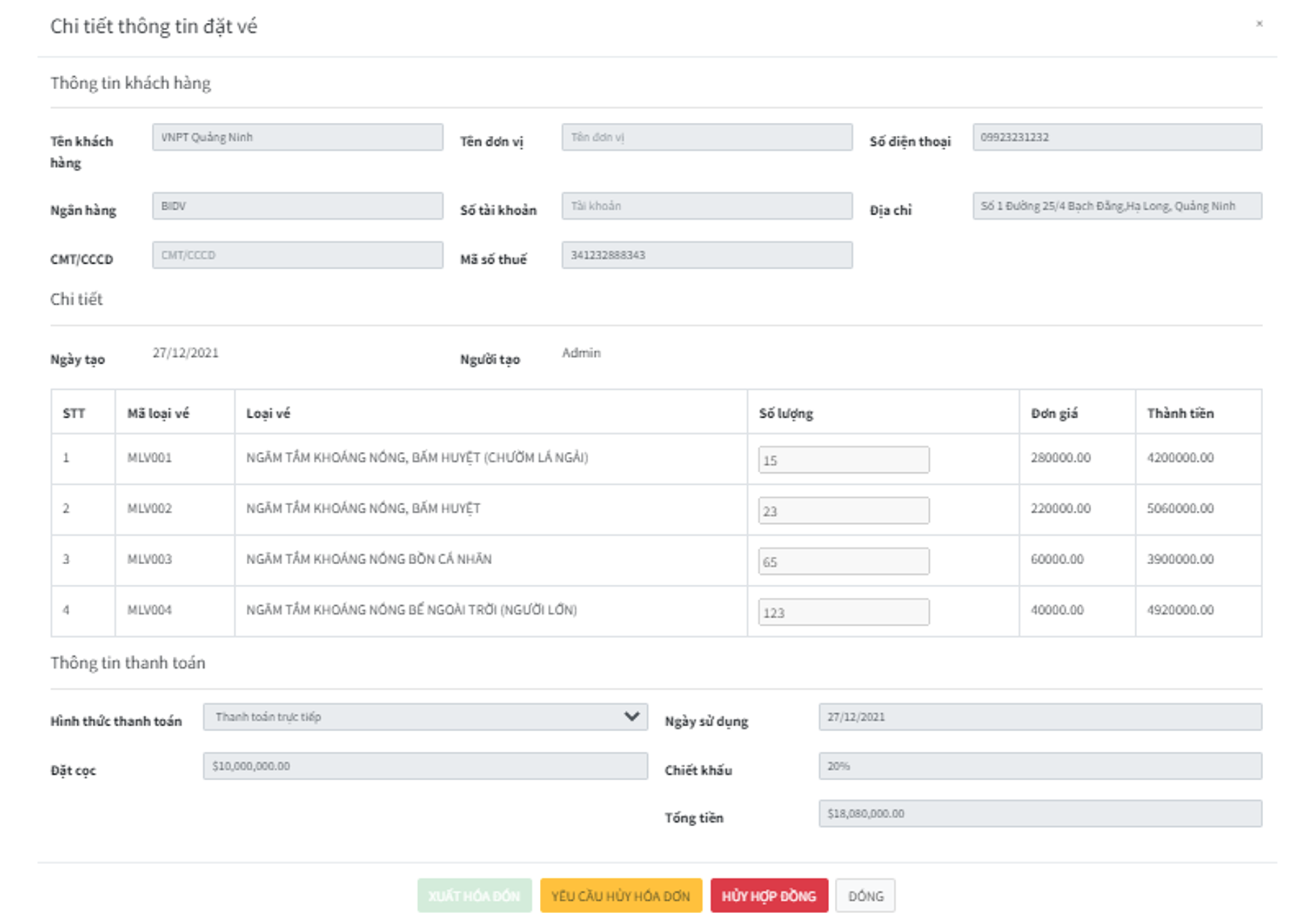Click the Đặt cọc field showing $10,000,000.00
This screenshot has height=924, width=1307.
[427, 765]
